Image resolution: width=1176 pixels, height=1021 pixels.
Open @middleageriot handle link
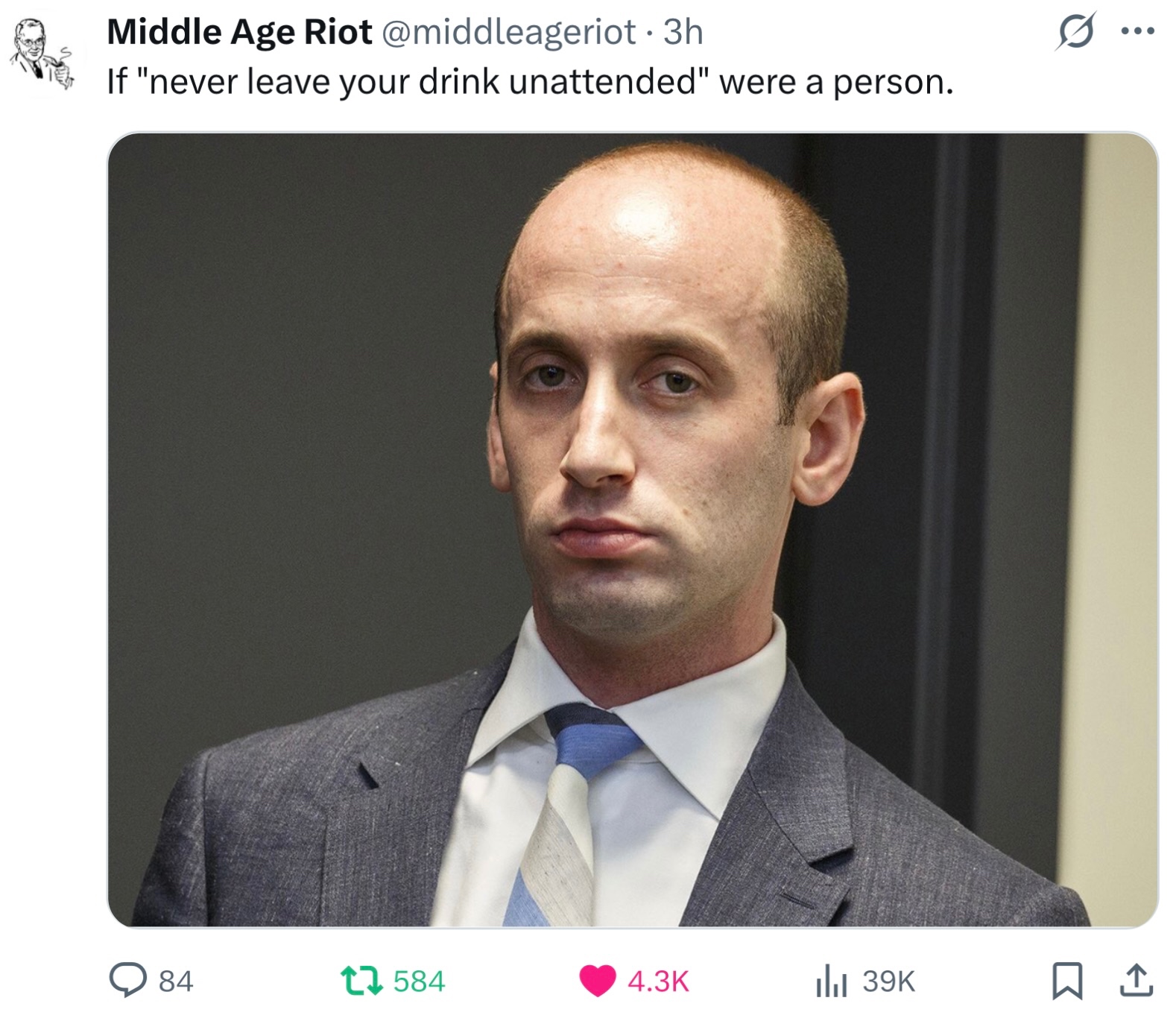509,32
